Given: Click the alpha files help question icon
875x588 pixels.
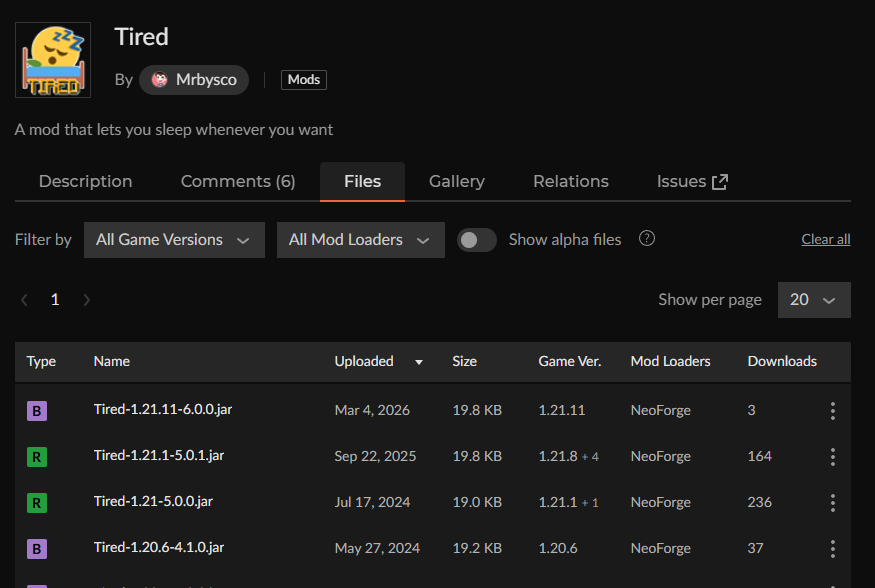Looking at the screenshot, I should coord(647,239).
